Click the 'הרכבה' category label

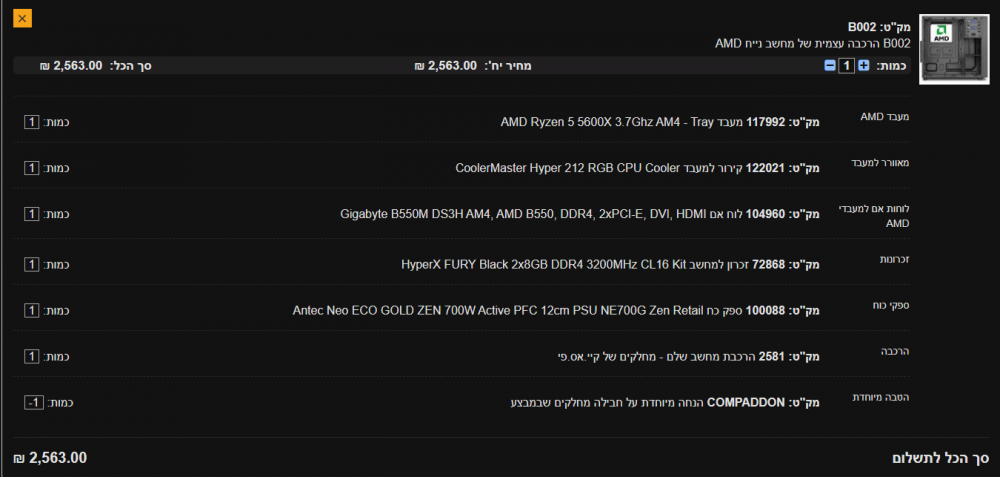pos(894,351)
